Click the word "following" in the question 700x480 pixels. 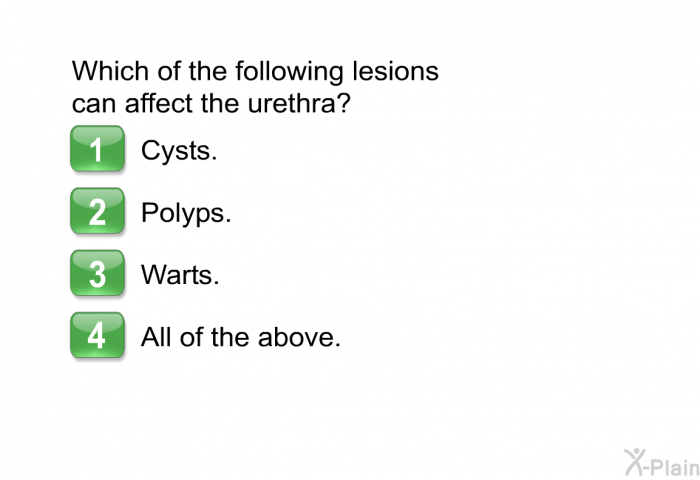point(289,72)
